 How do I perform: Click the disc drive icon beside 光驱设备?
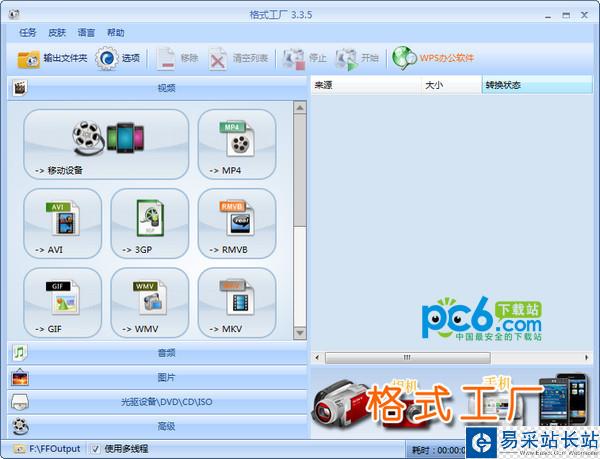point(20,402)
